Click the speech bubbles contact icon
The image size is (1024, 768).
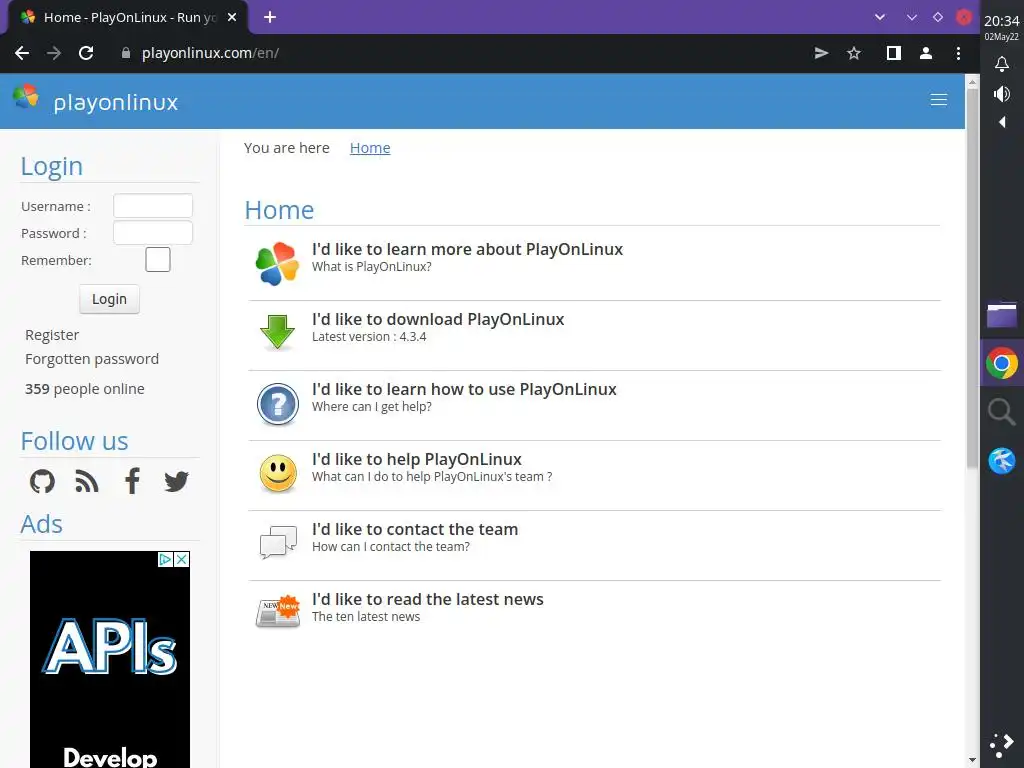(278, 542)
